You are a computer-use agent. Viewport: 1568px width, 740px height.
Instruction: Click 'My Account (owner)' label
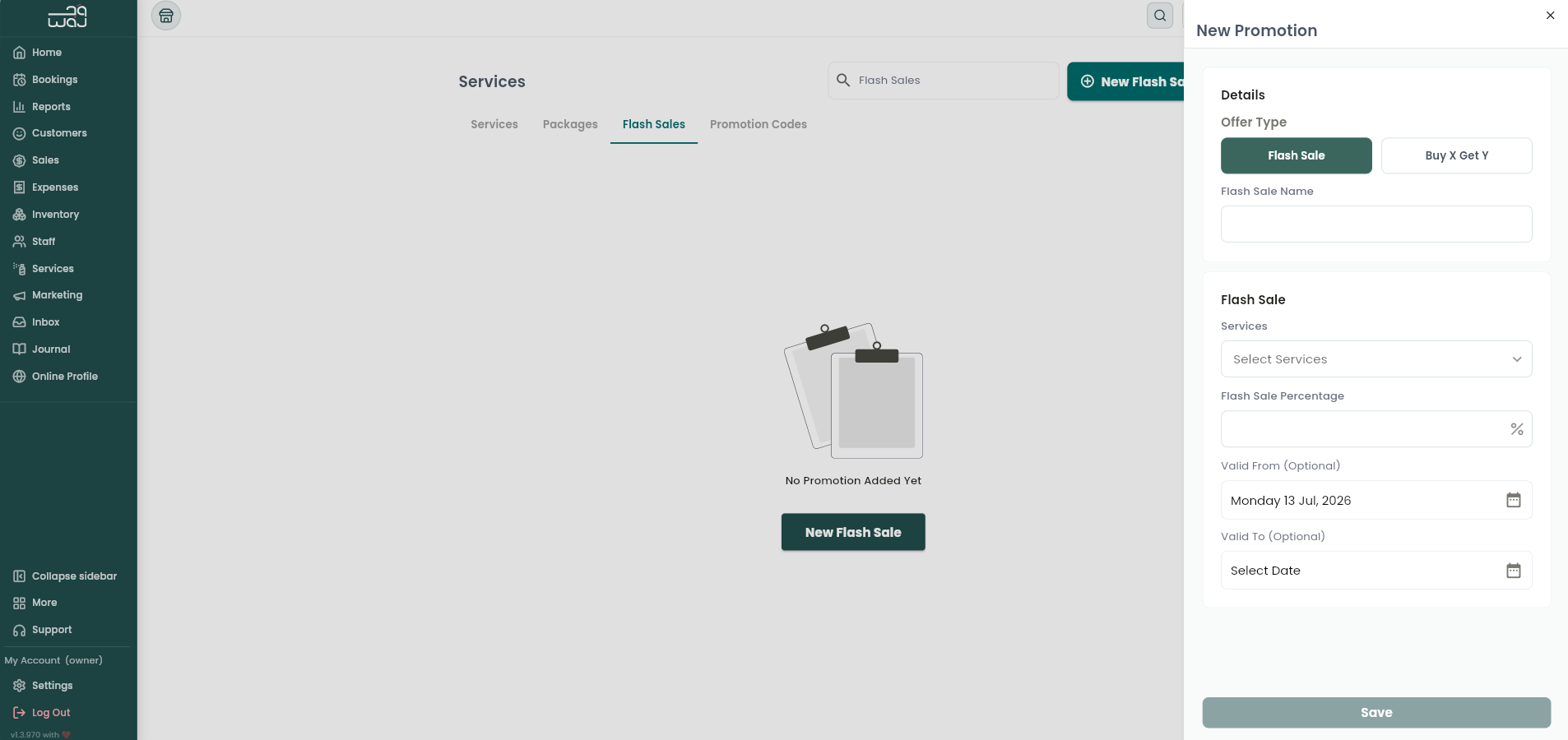[53, 660]
